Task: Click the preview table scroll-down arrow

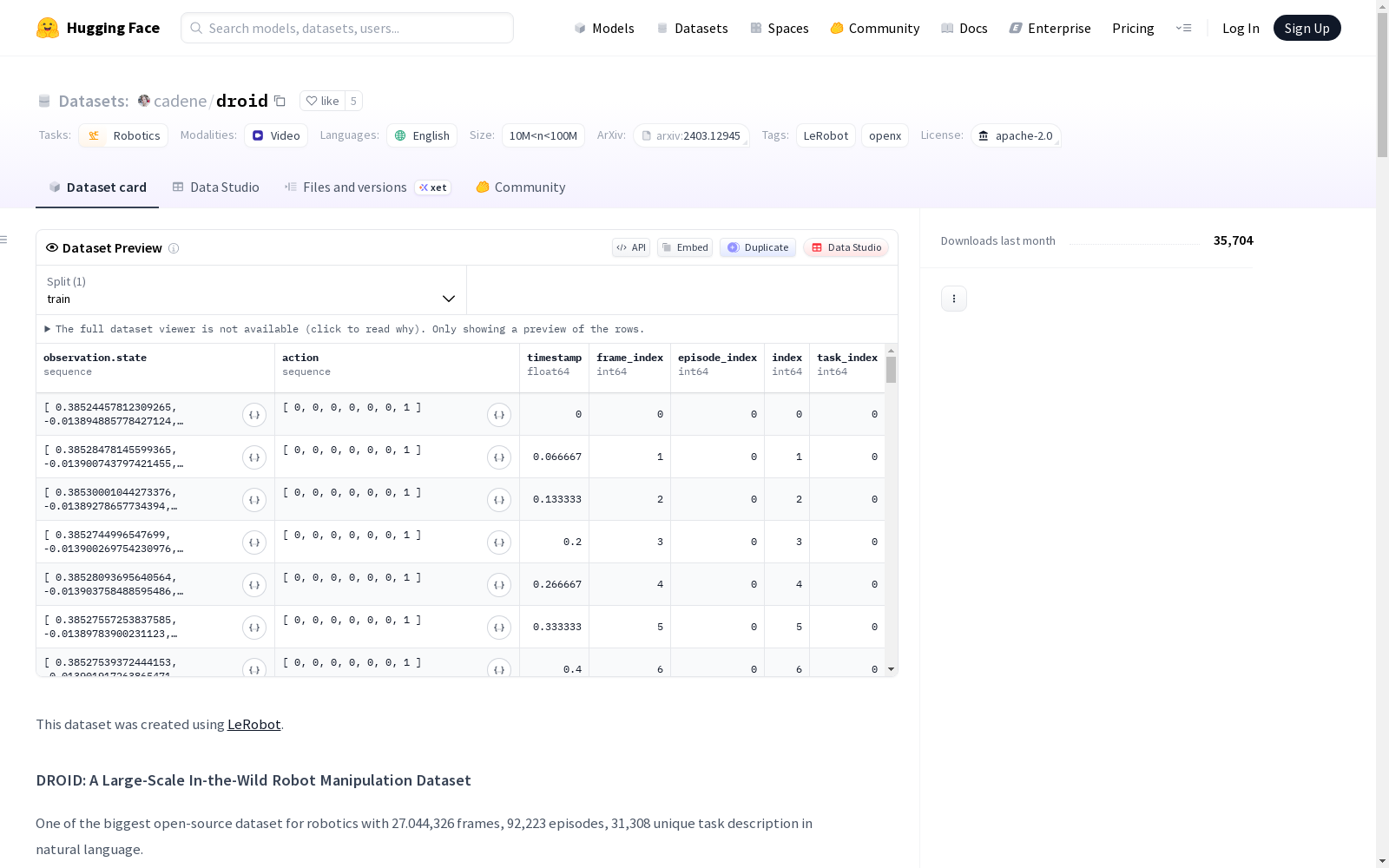Action: click(891, 670)
